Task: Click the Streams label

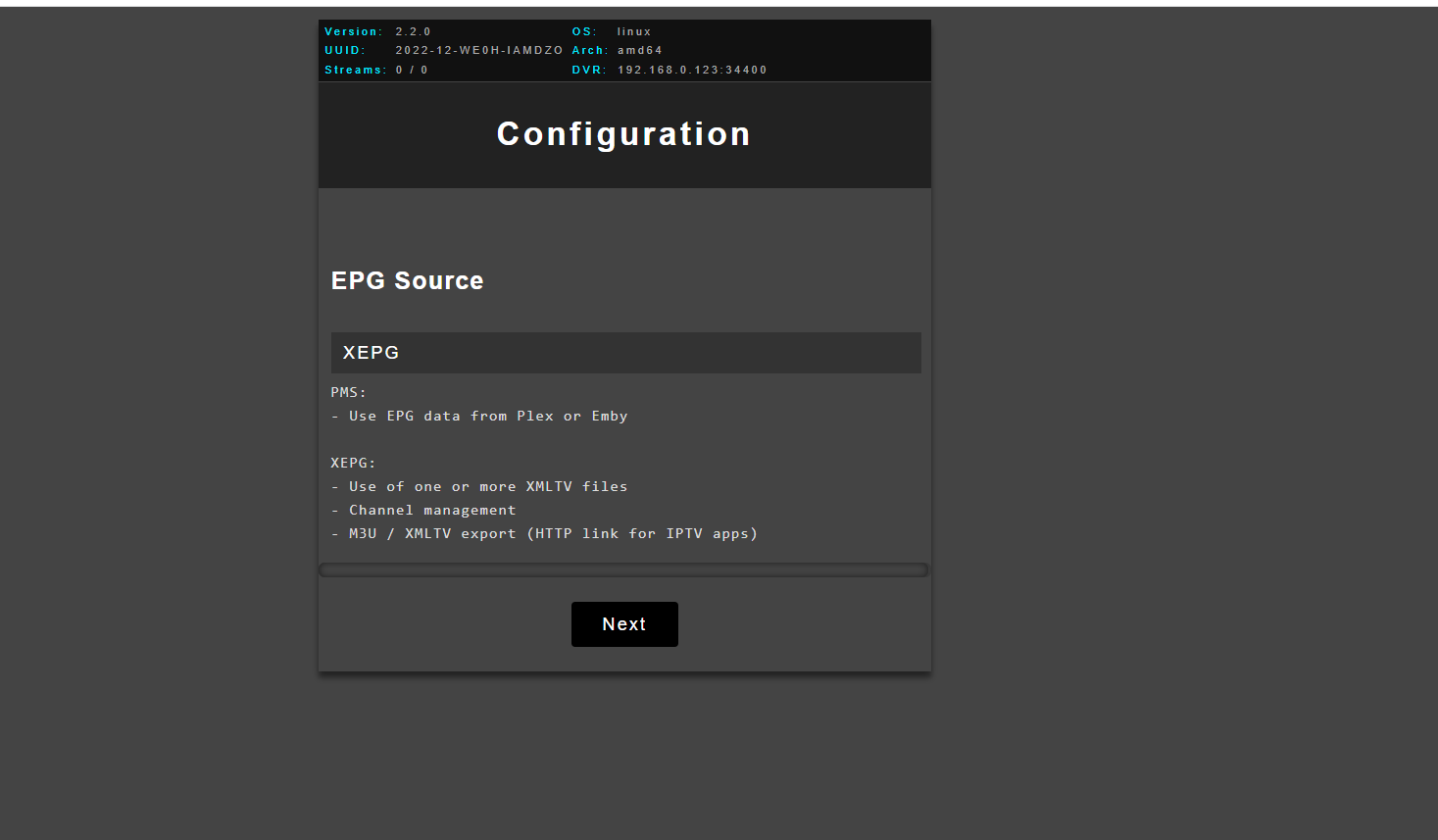Action: point(355,71)
